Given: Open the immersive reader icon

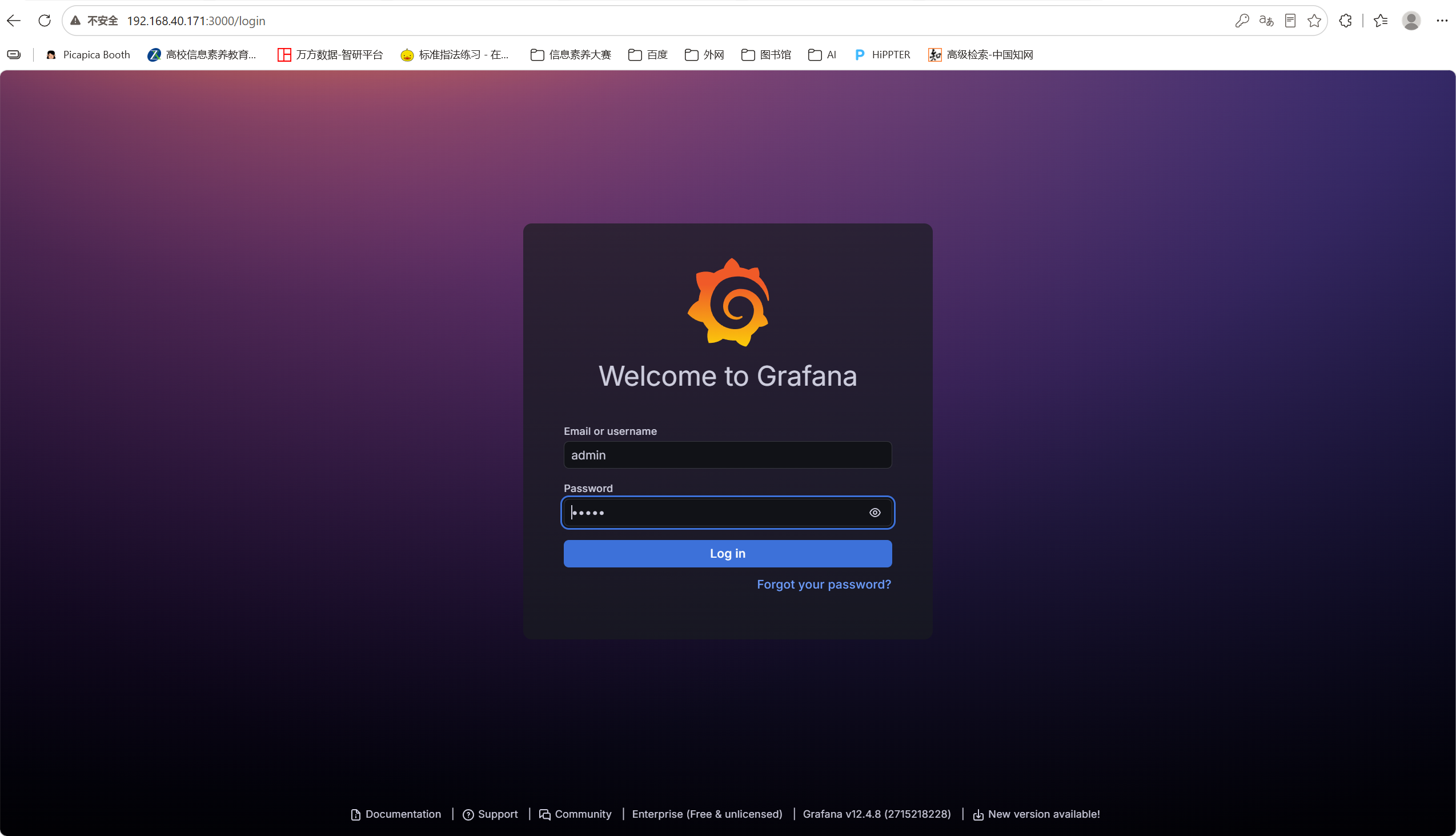Looking at the screenshot, I should (x=1290, y=21).
